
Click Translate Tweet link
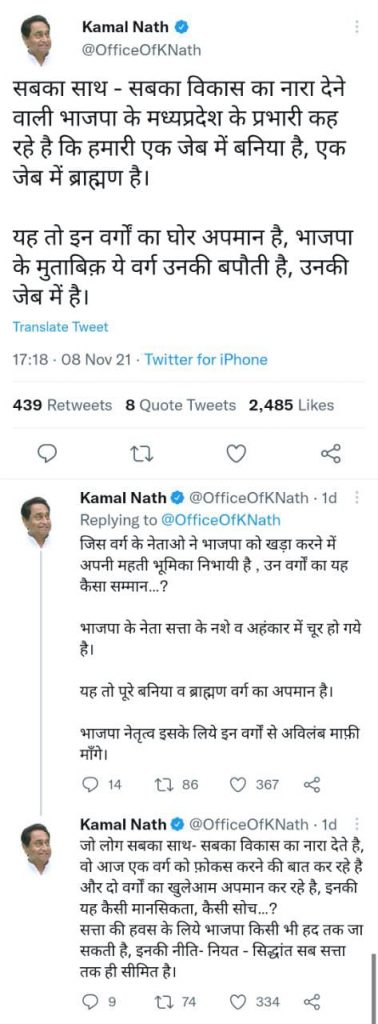[x=60, y=327]
